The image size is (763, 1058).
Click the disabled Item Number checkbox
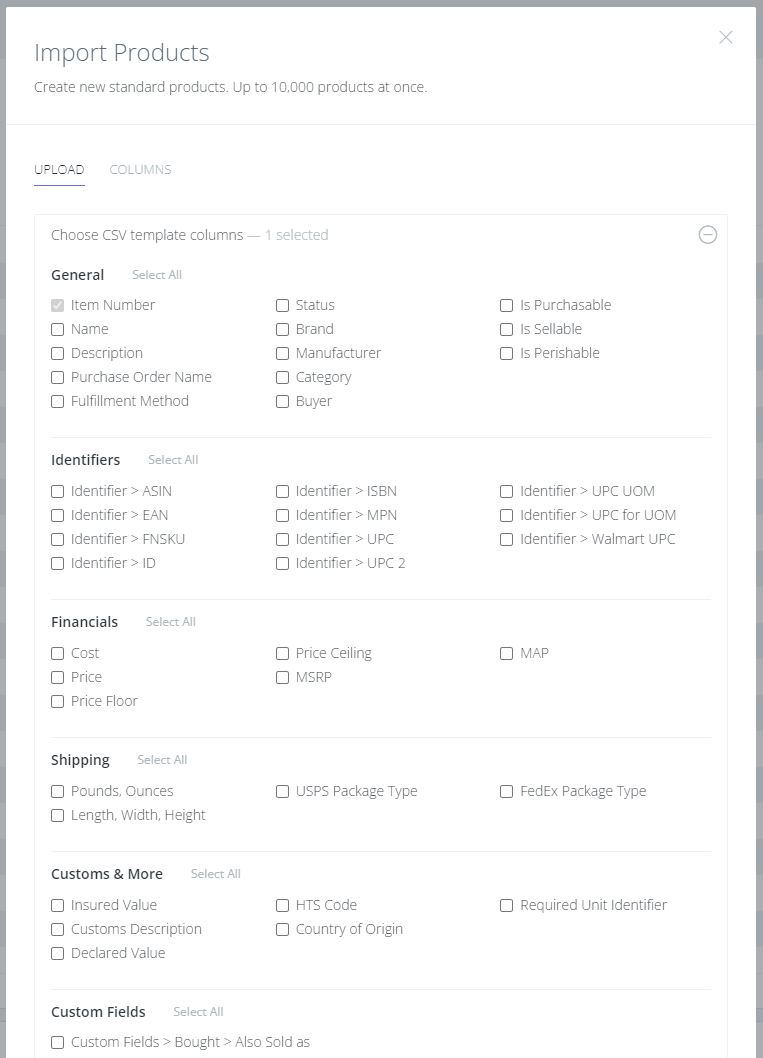(58, 306)
